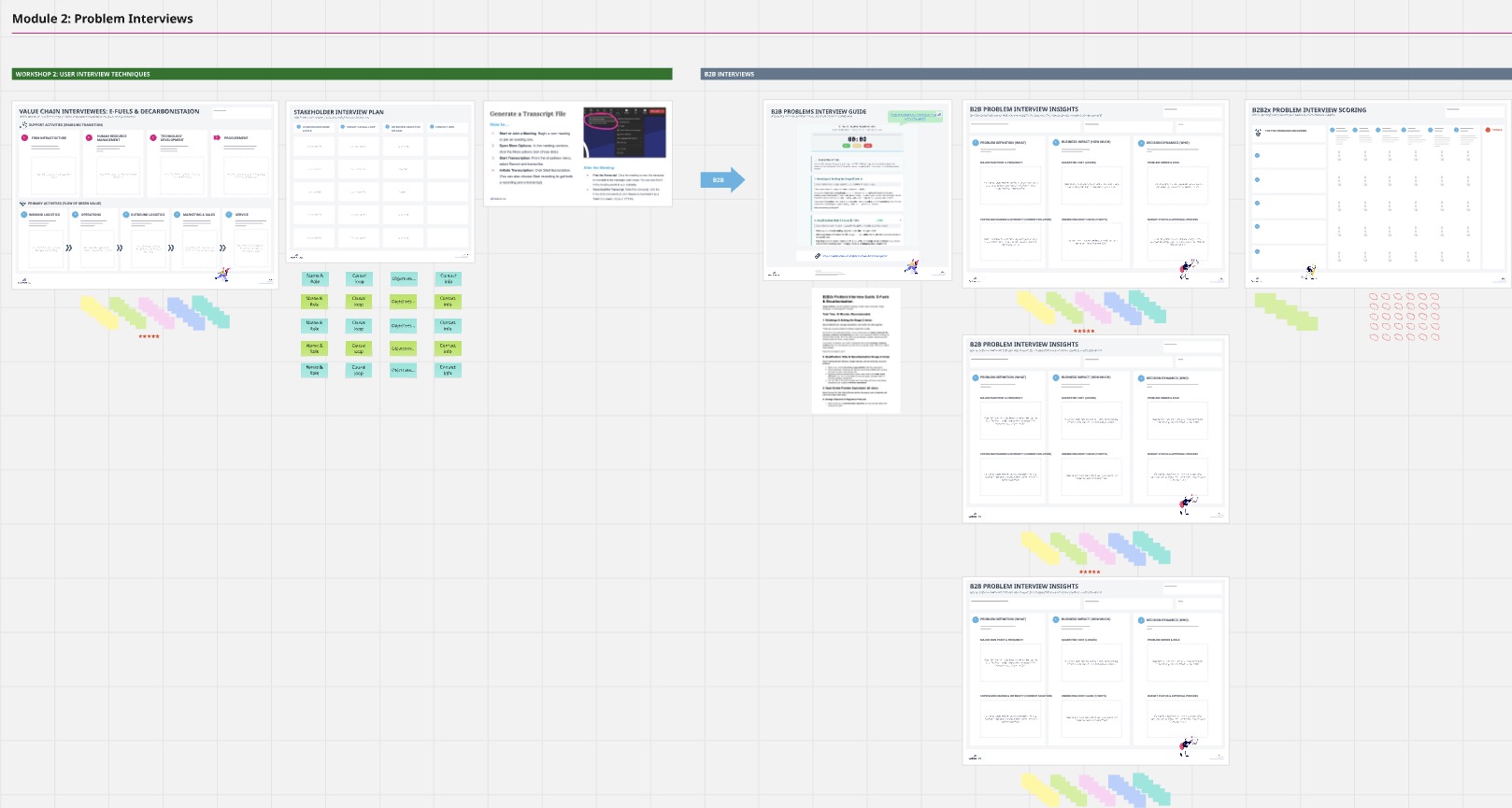This screenshot has height=808, width=1512.
Task: Click the Firm Infrastructure circle icon
Action: pyautogui.click(x=24, y=137)
